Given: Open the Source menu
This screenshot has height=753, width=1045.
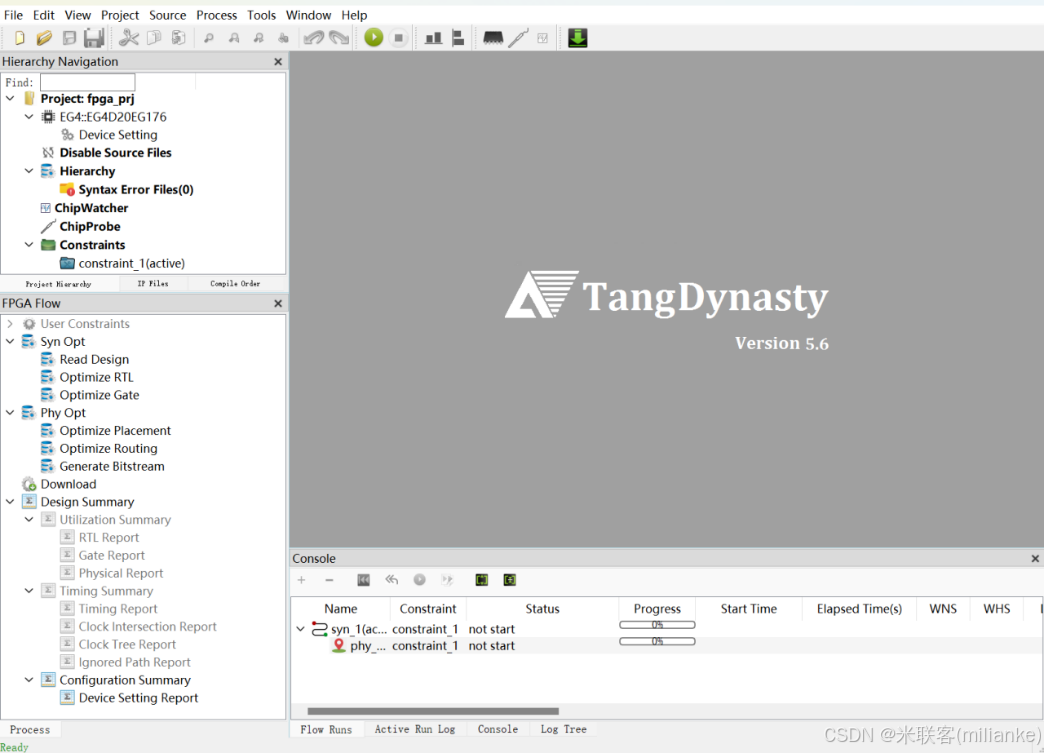Looking at the screenshot, I should pyautogui.click(x=167, y=15).
